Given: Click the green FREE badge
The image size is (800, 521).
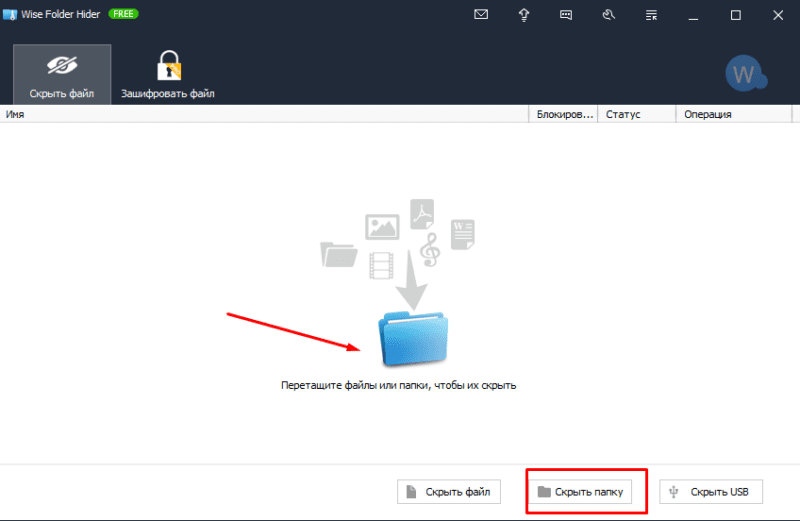Looking at the screenshot, I should tap(123, 14).
